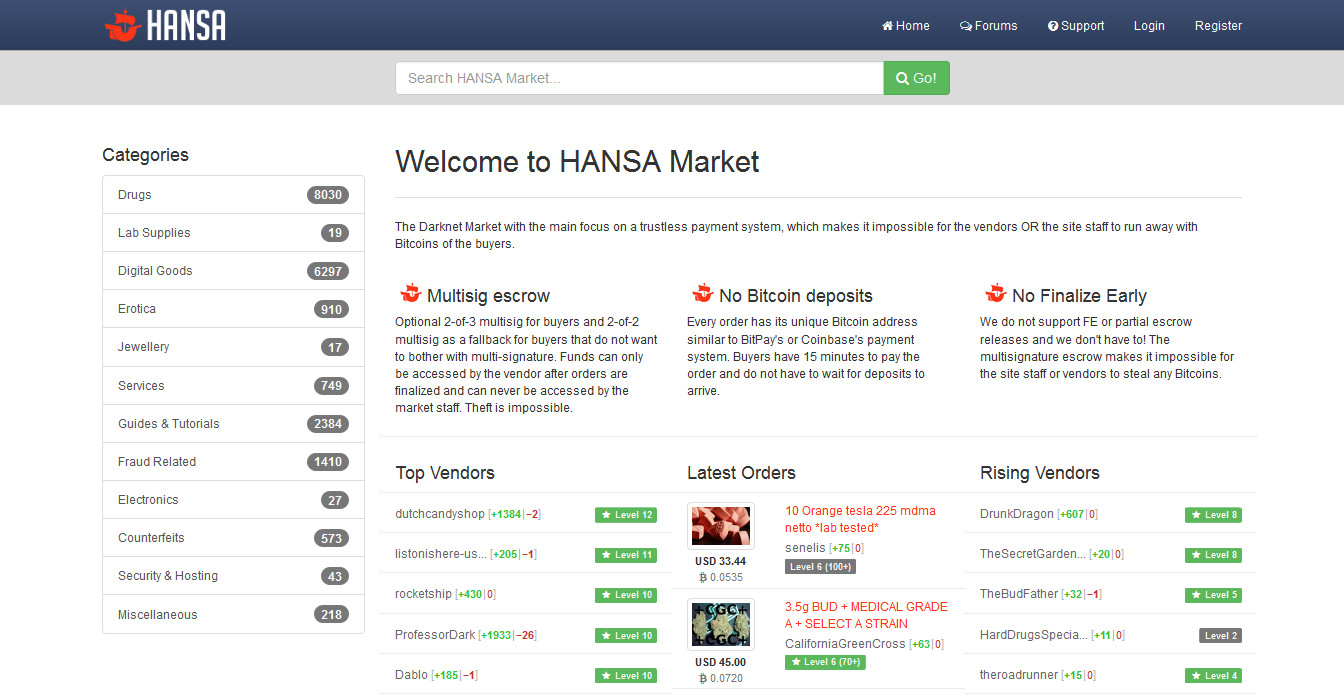This screenshot has height=695, width=1344.
Task: Click the USD 33.44 price
Action: 721,561
